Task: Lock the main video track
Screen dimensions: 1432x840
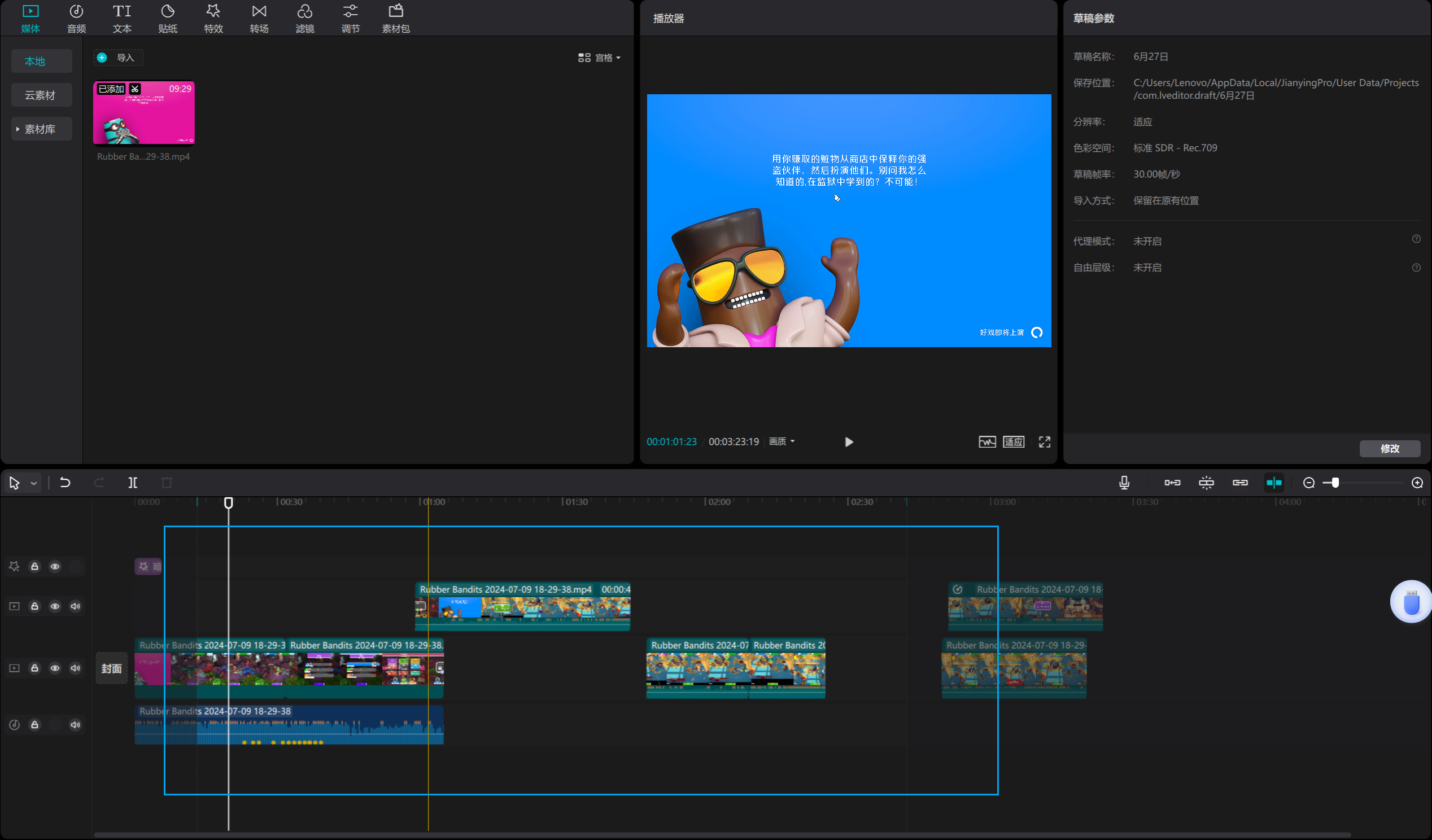Action: (x=34, y=668)
